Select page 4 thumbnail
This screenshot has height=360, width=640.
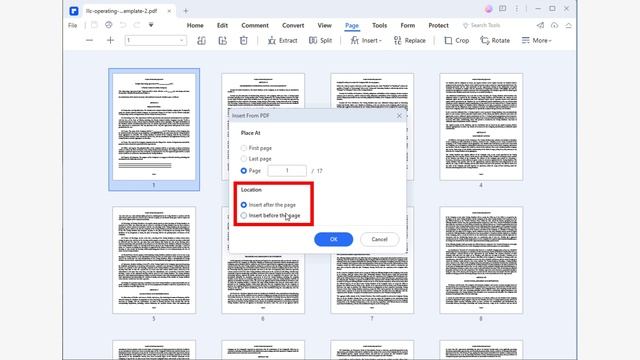pos(481,127)
